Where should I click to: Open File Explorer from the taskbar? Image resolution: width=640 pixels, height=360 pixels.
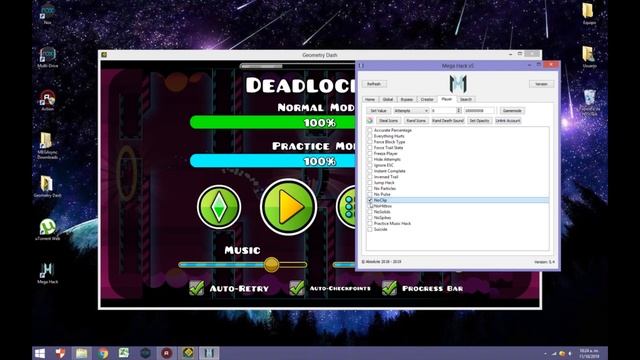[81, 353]
